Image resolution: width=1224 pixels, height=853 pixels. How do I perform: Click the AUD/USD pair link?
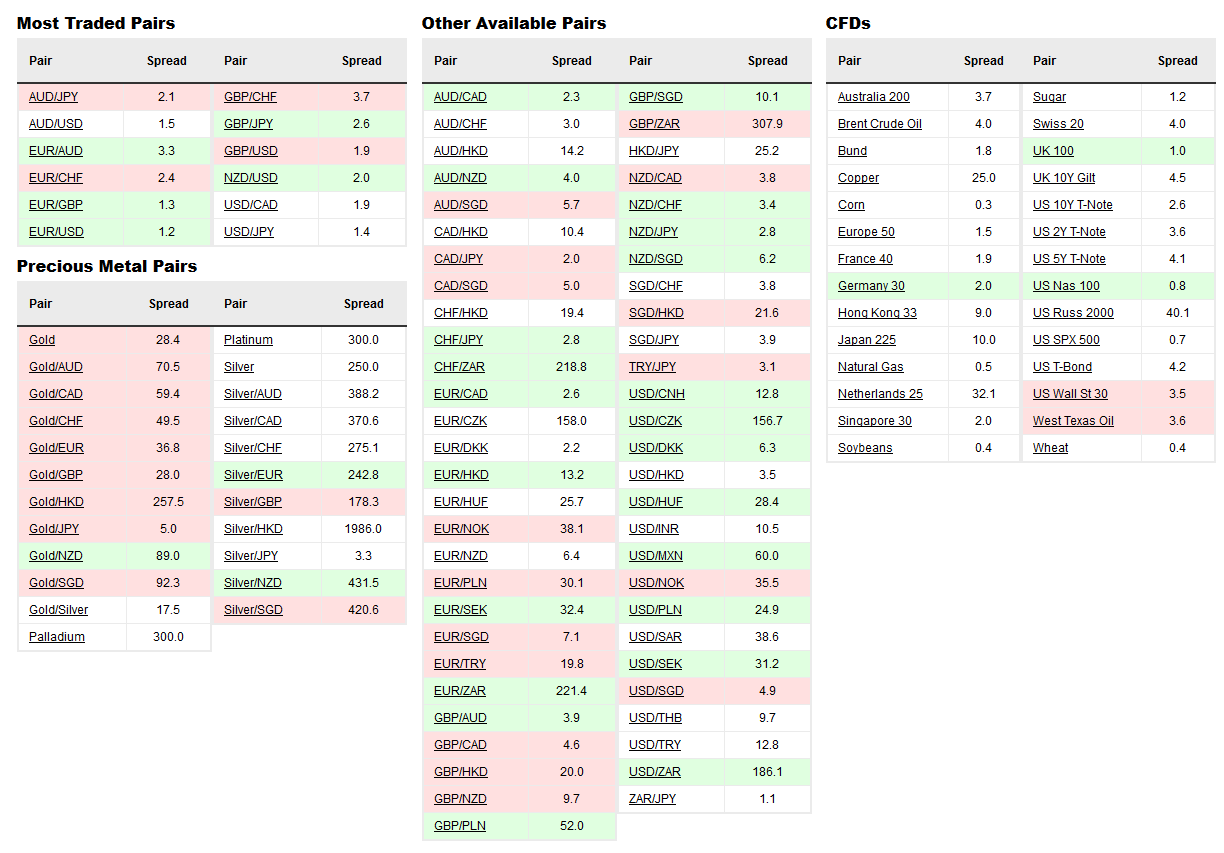[x=54, y=124]
